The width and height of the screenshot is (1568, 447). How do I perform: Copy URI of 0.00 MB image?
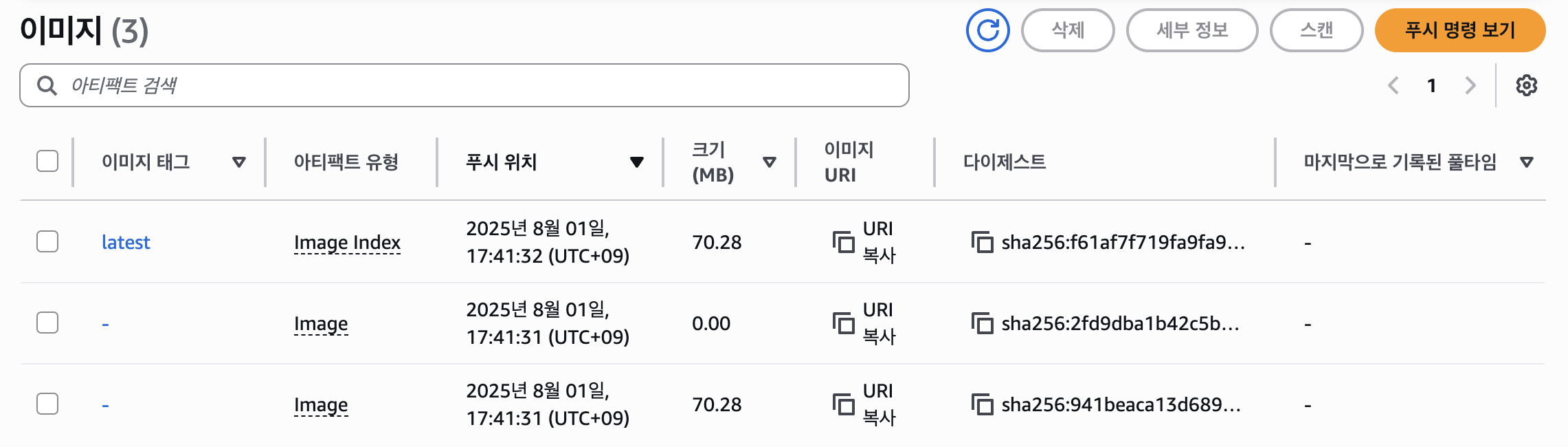(843, 323)
